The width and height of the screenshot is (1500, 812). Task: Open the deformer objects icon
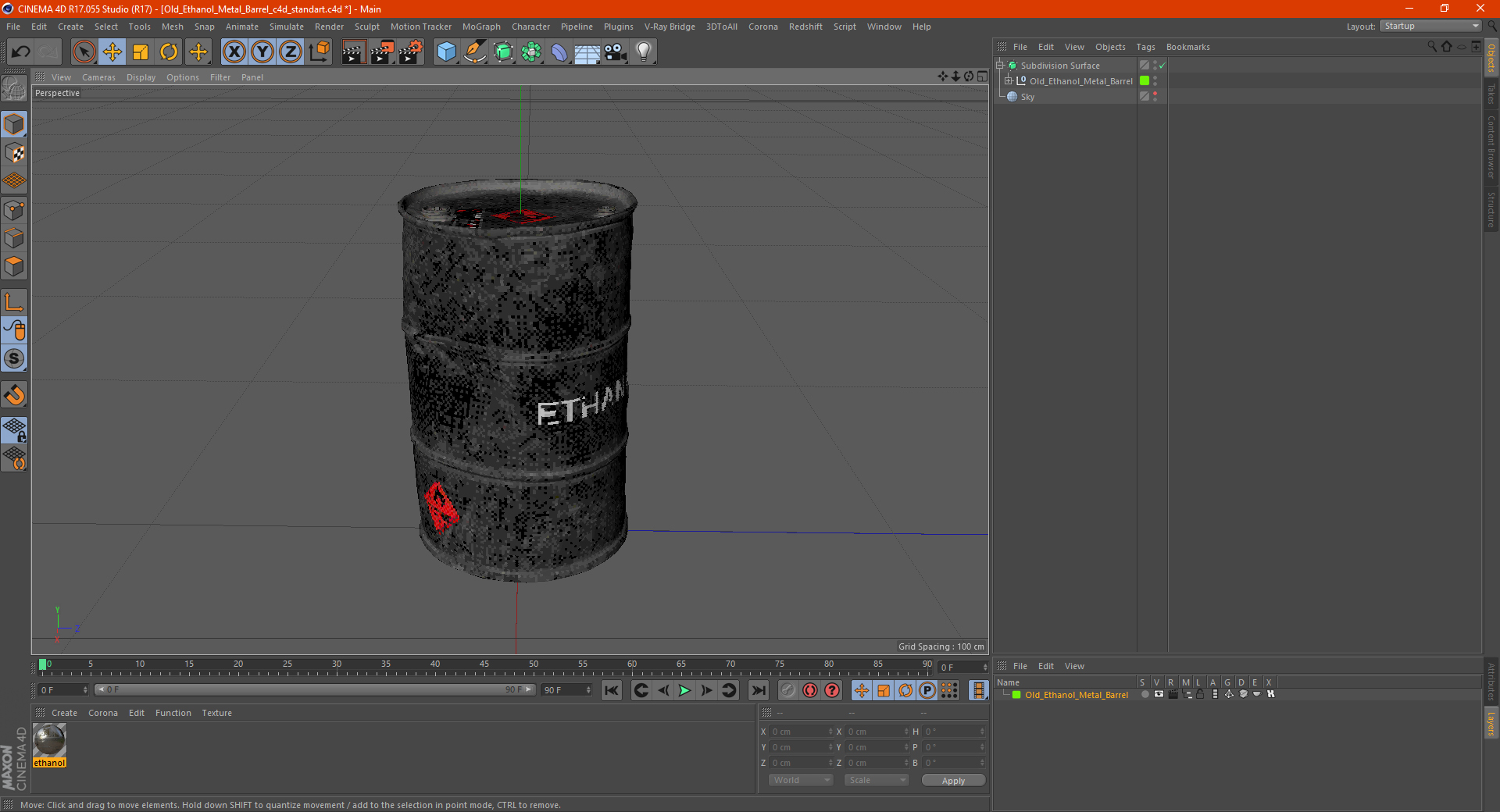tap(559, 52)
